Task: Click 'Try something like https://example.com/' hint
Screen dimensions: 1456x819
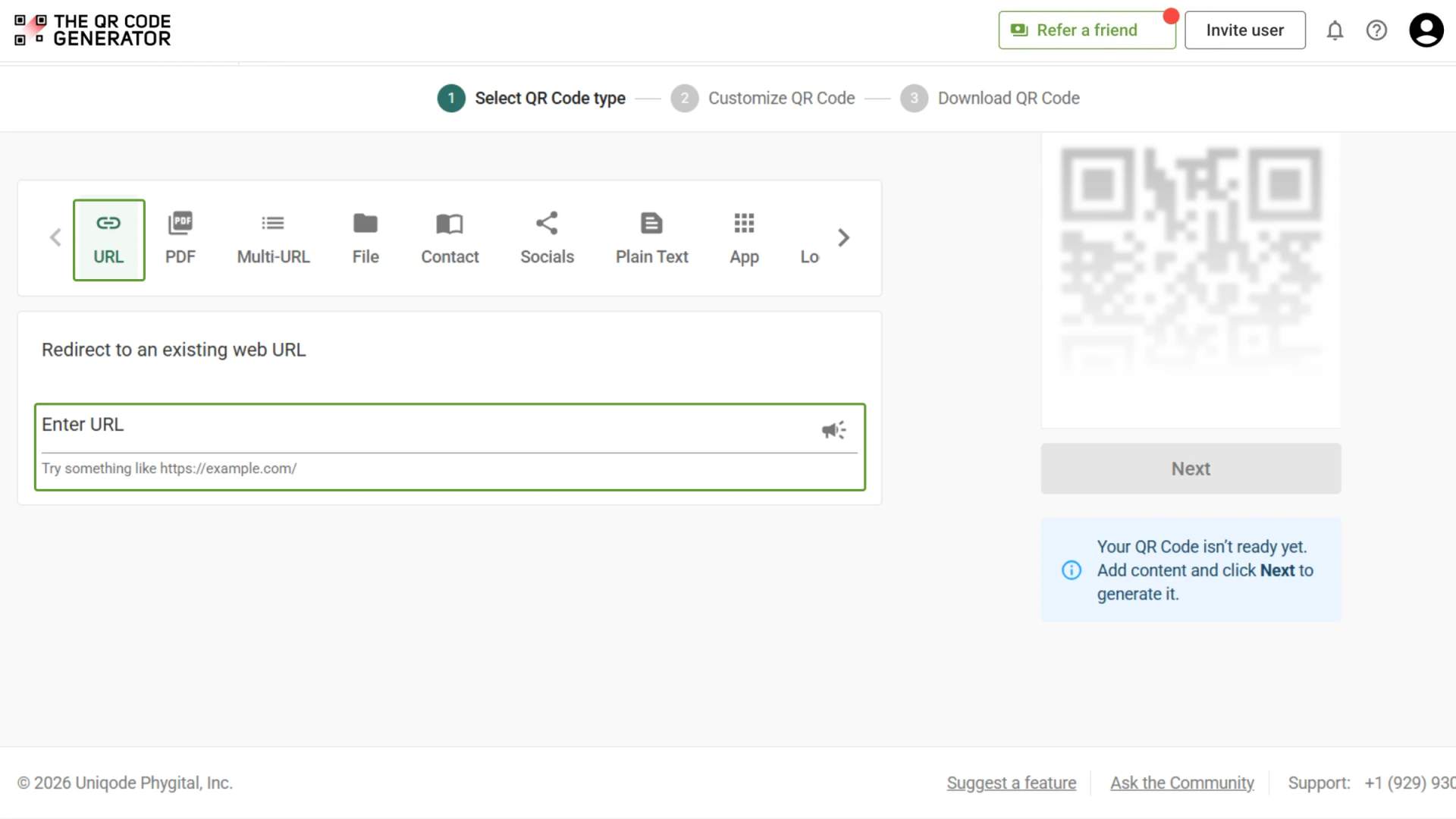Action: (x=169, y=469)
